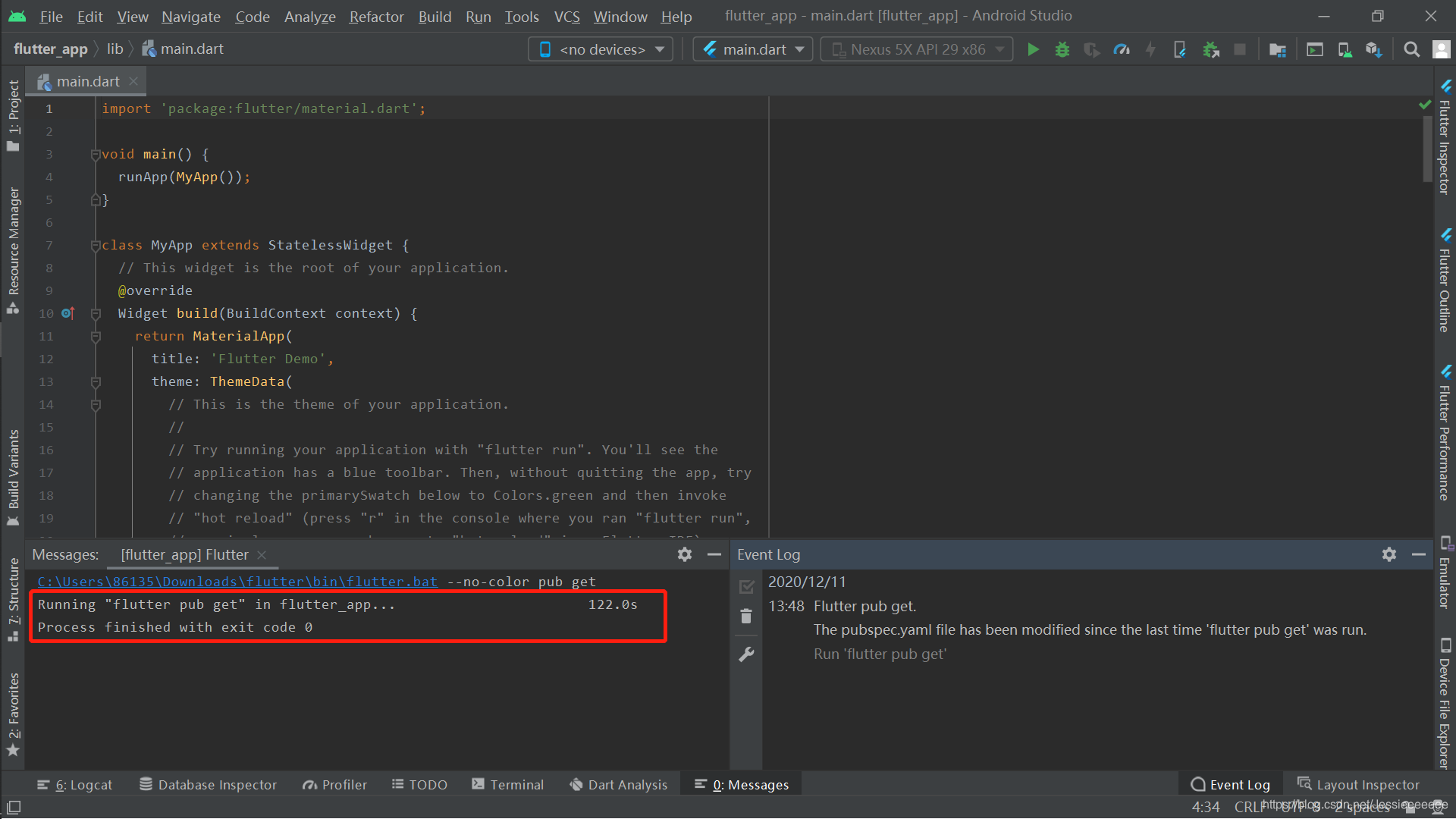Screen dimensions: 1456x819
Task: Click the Run app button (green triangle)
Action: [x=1034, y=48]
